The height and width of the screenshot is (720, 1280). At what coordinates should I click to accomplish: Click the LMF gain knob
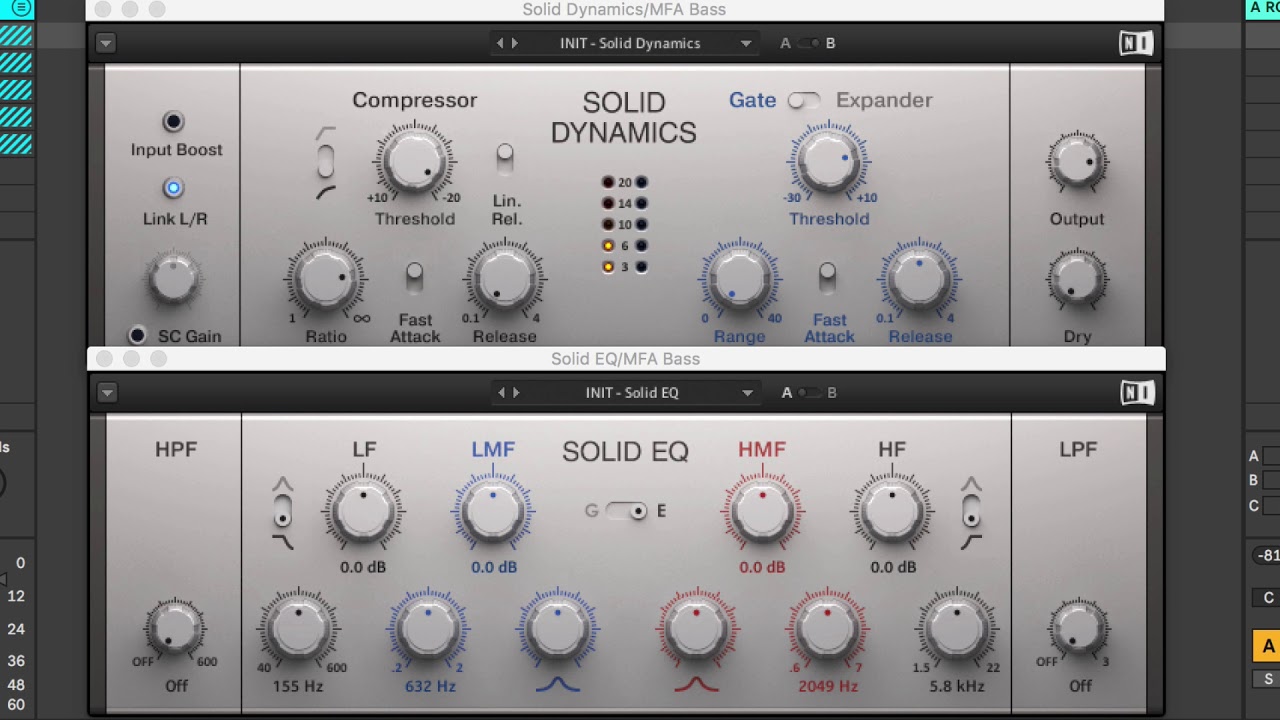493,511
